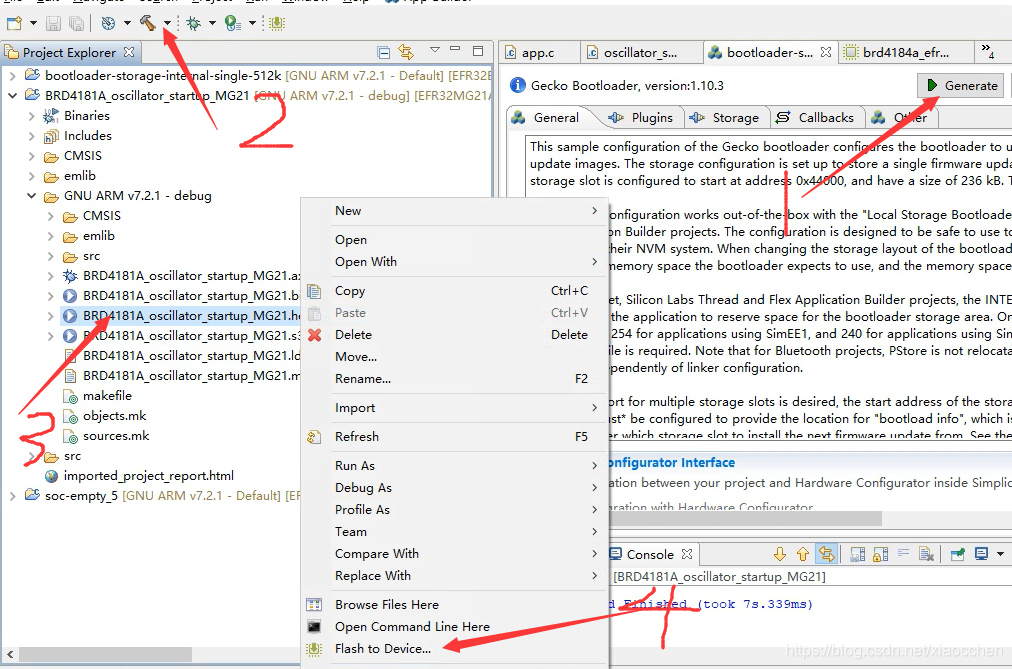Expand the bootloader-storage-internal-single-512k project
The image size is (1012, 669).
click(x=12, y=76)
